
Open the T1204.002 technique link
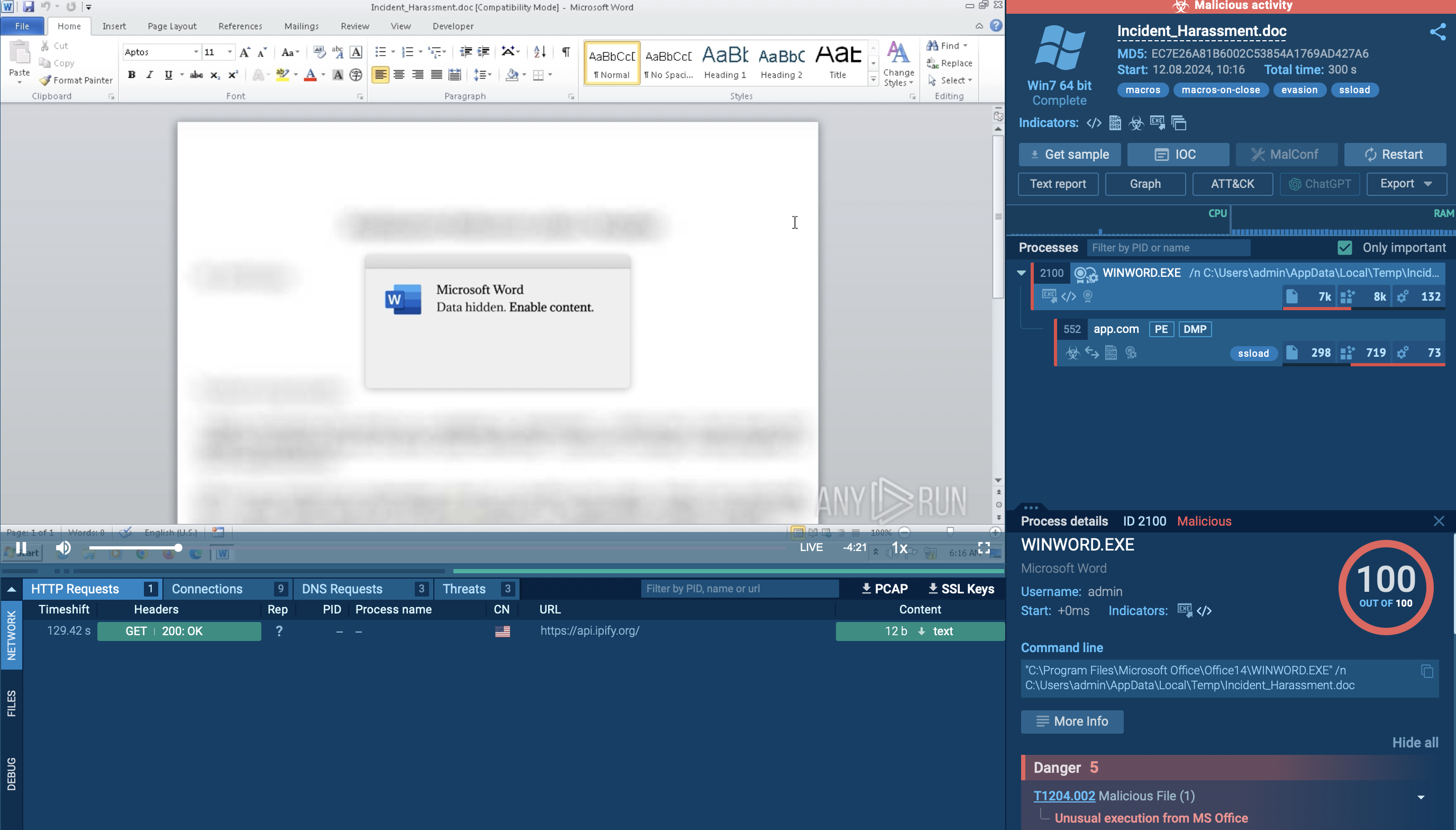[x=1063, y=796]
